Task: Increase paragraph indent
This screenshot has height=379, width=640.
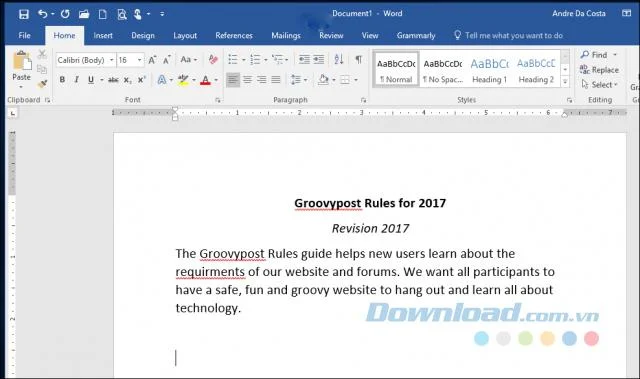Action: [x=319, y=60]
